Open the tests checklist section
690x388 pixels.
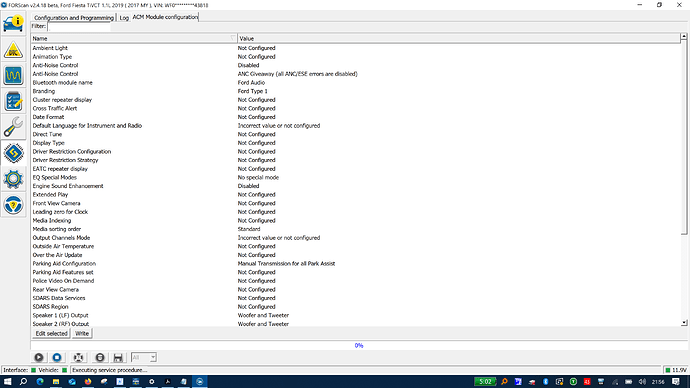click(x=13, y=101)
